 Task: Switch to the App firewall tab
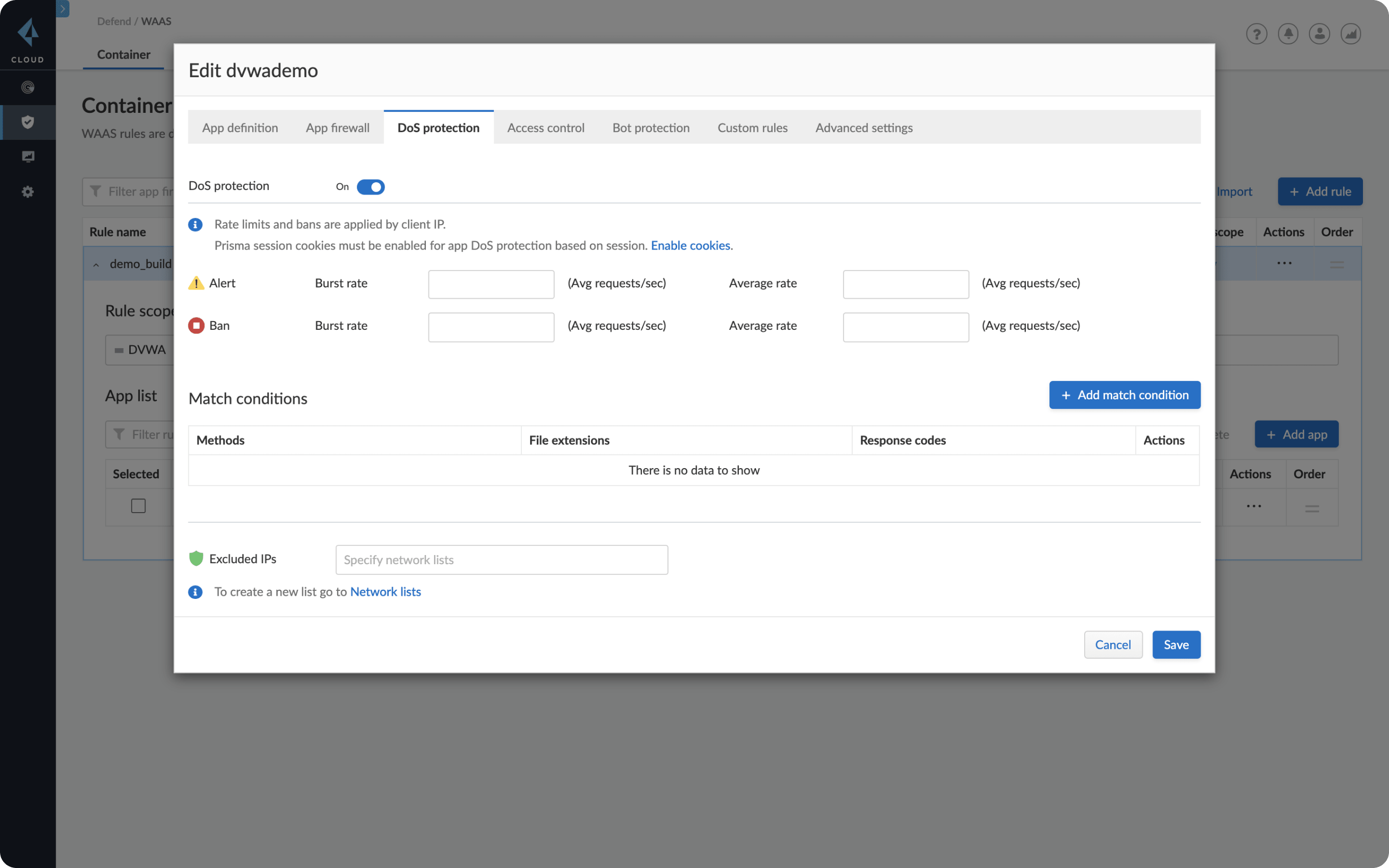coord(337,127)
